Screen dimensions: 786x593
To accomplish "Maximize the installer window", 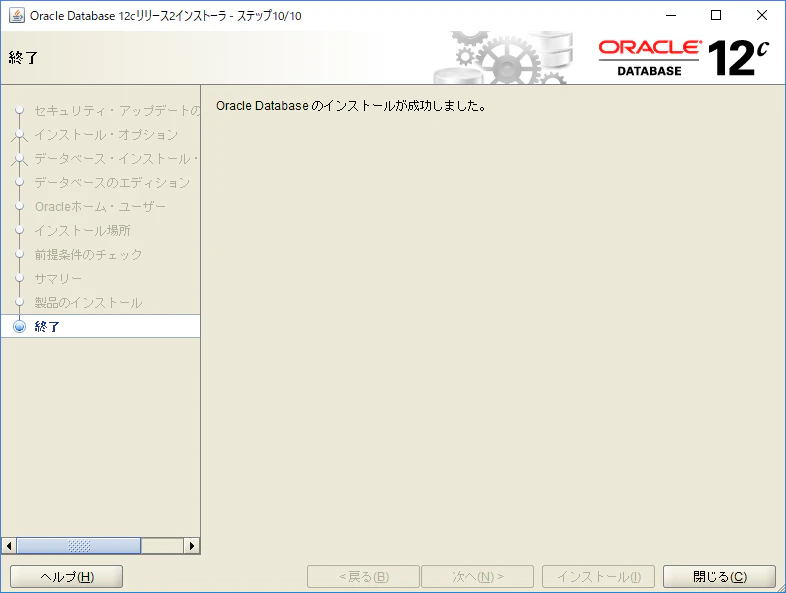I will [x=716, y=16].
